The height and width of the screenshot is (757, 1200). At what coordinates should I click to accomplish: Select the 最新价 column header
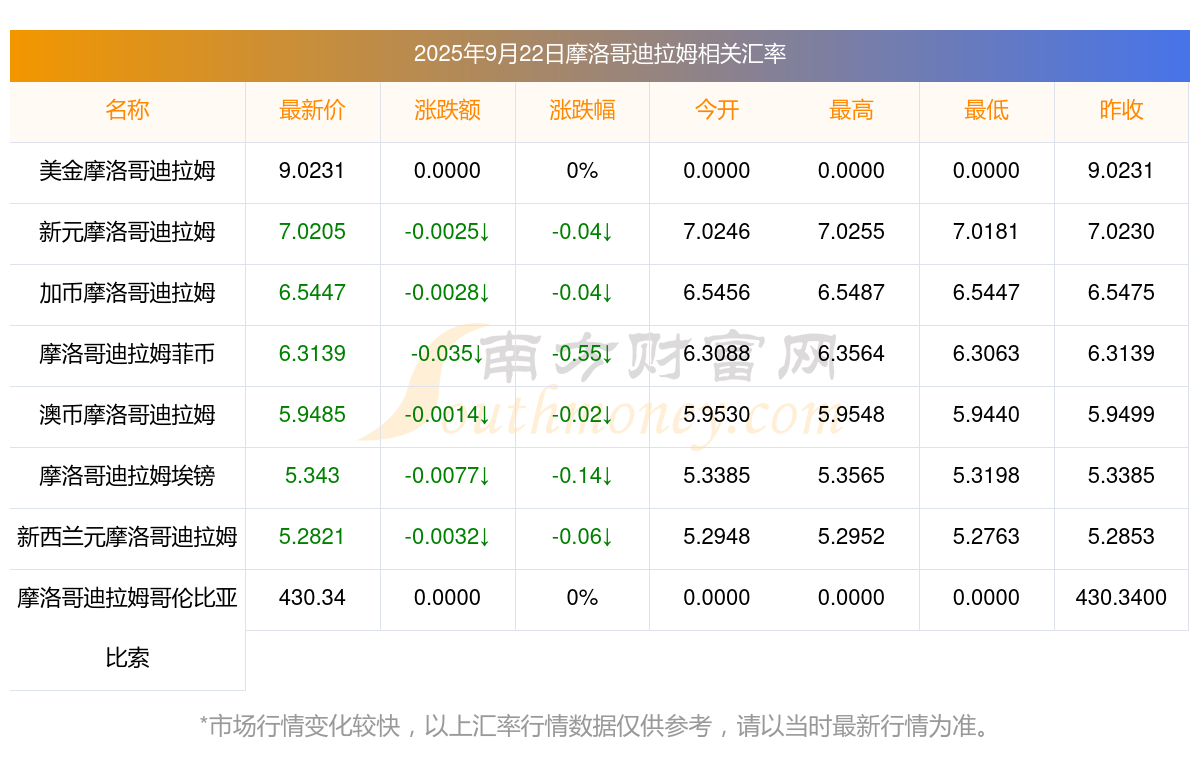312,110
